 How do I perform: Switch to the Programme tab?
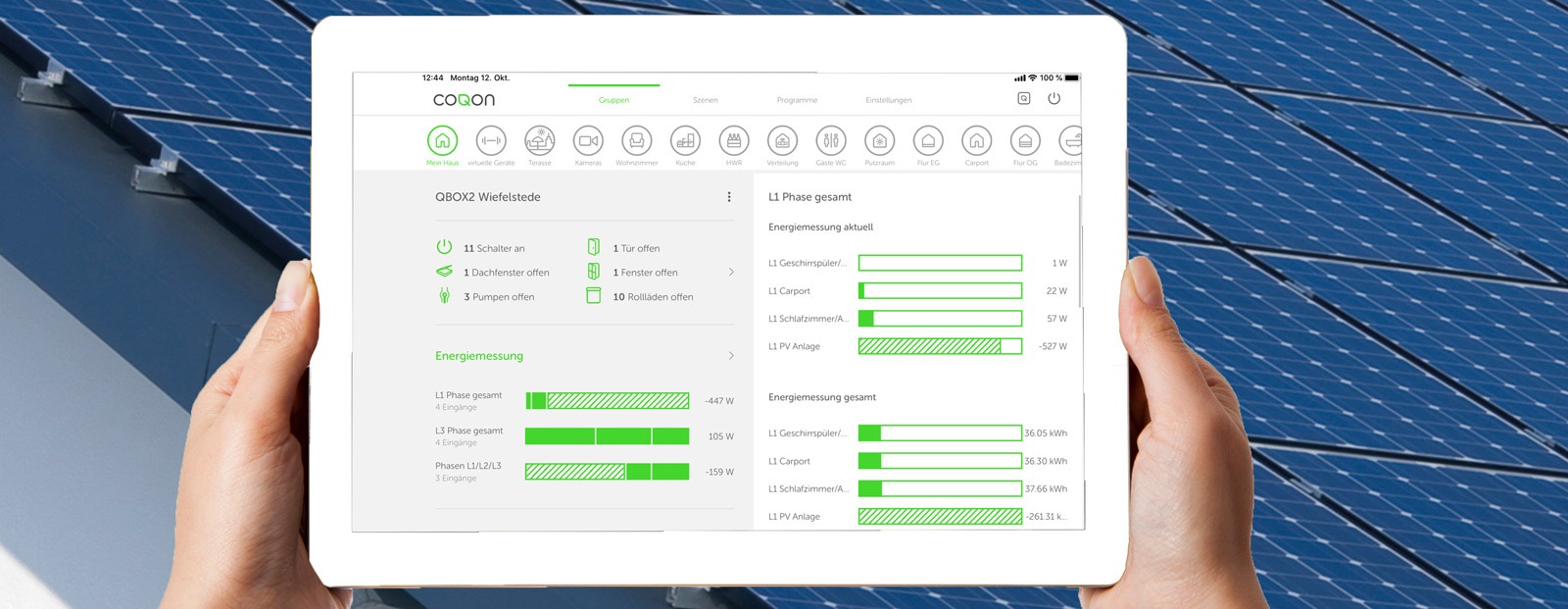(x=797, y=100)
